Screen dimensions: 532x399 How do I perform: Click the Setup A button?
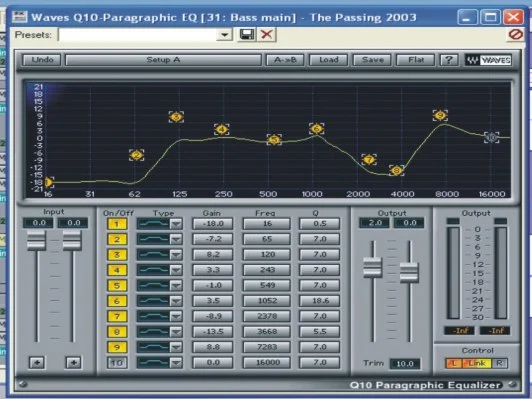point(163,60)
